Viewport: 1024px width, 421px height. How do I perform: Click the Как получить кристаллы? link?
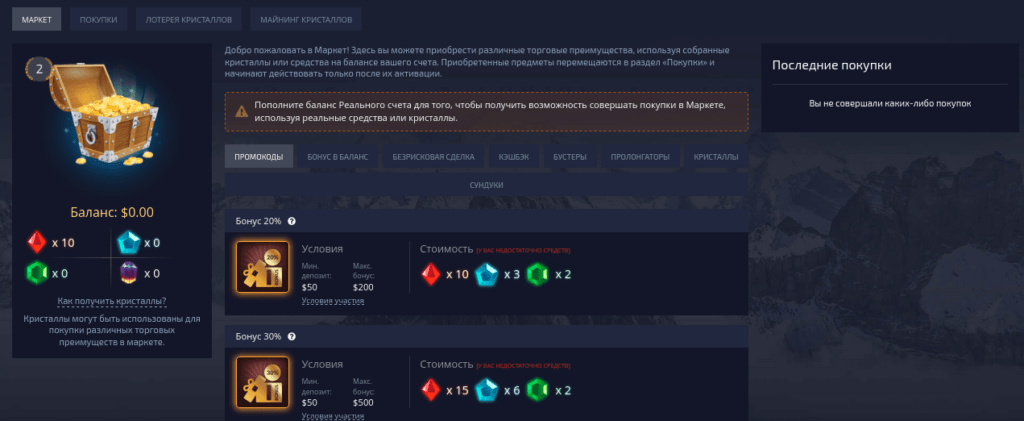coord(112,301)
